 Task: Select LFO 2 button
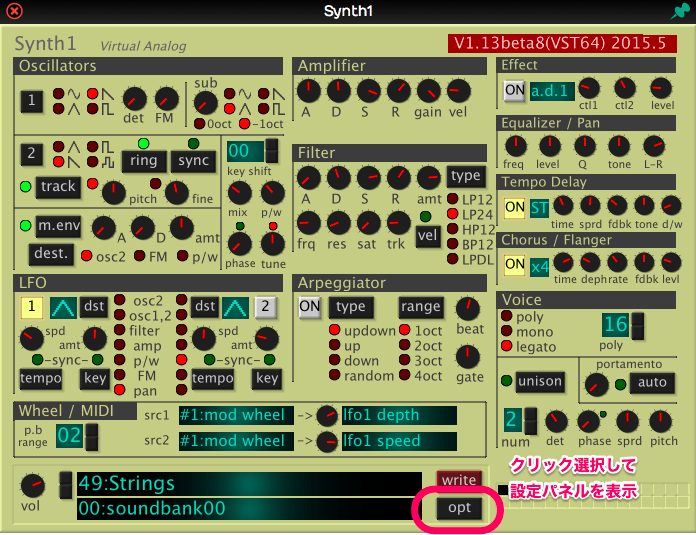[x=265, y=307]
